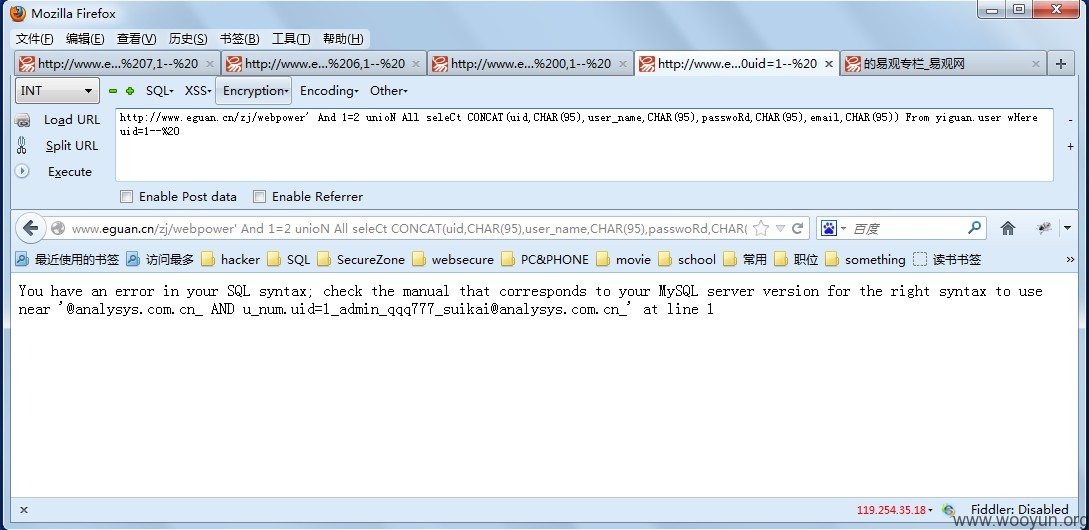Click the Split URL button

click(x=72, y=146)
